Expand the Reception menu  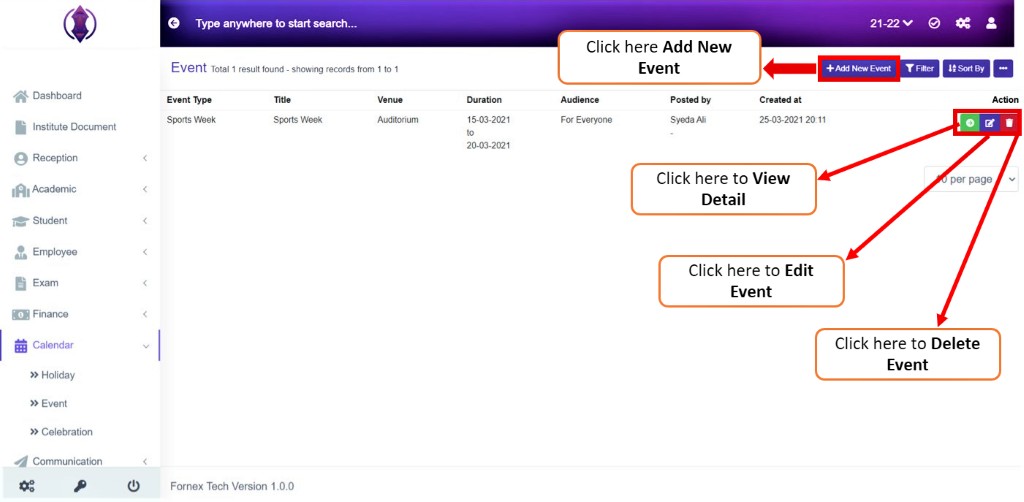(80, 159)
